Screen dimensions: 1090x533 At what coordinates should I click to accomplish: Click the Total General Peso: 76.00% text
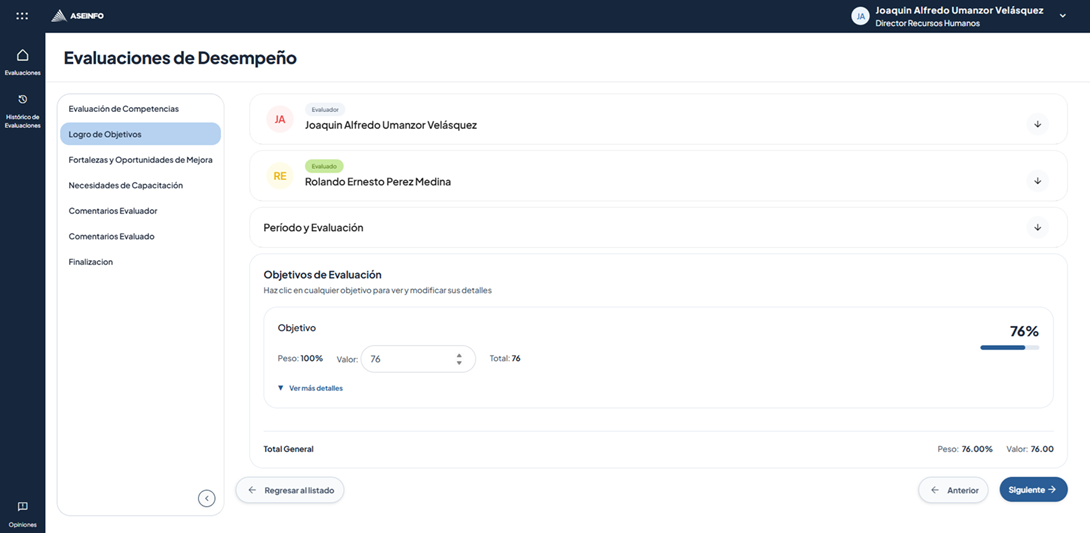(965, 449)
